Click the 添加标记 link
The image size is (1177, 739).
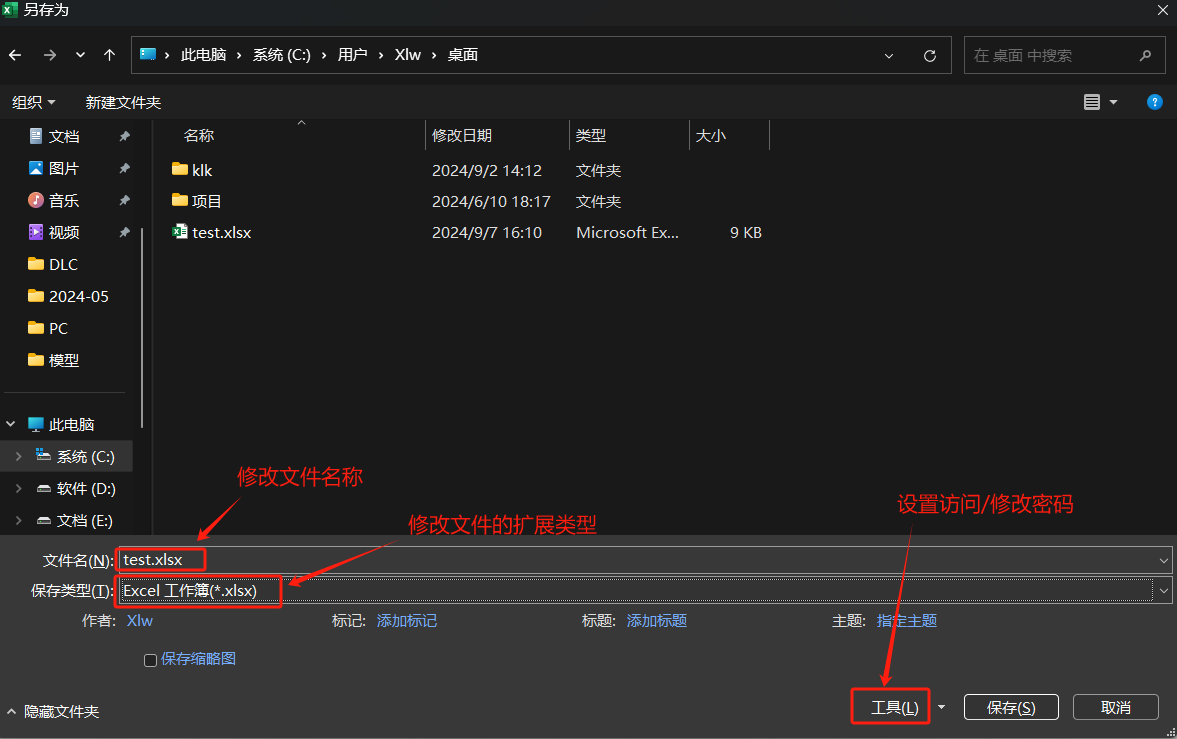(x=406, y=621)
